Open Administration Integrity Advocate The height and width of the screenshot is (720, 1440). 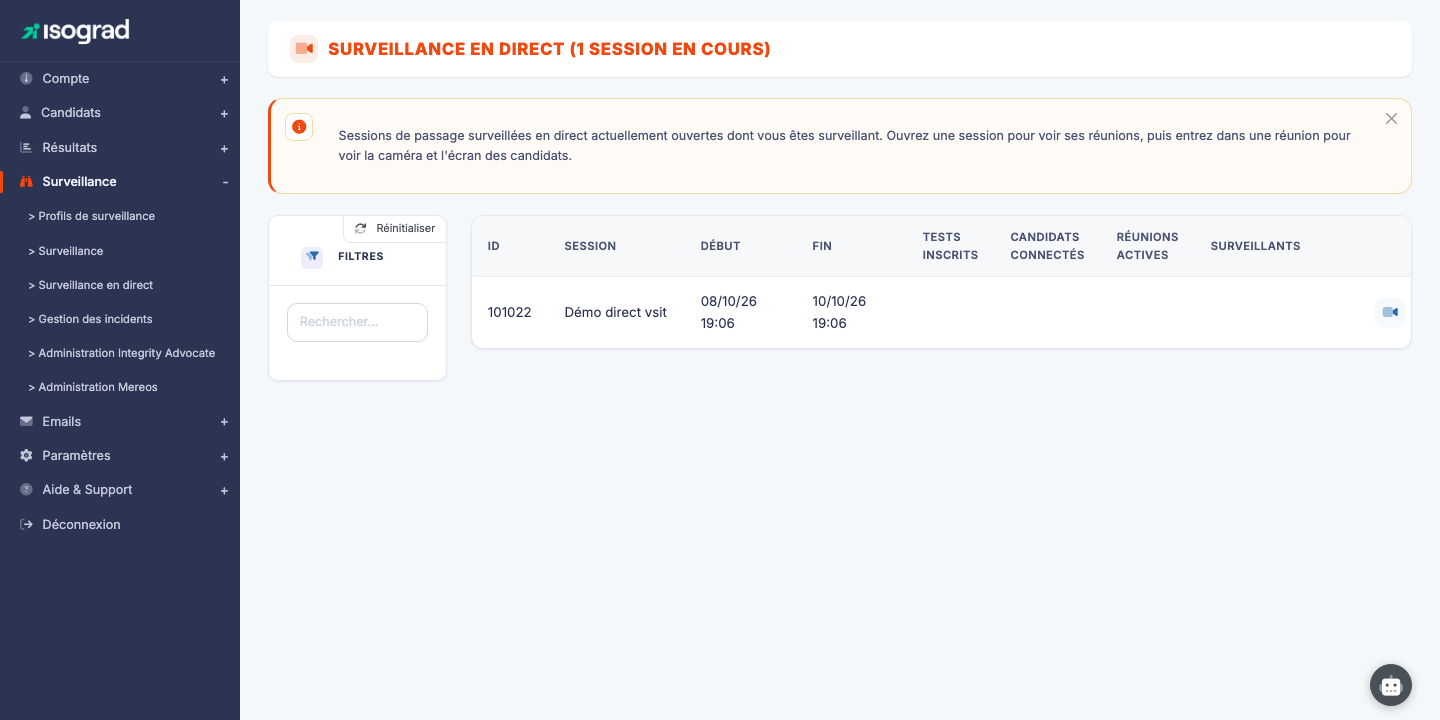click(x=122, y=353)
